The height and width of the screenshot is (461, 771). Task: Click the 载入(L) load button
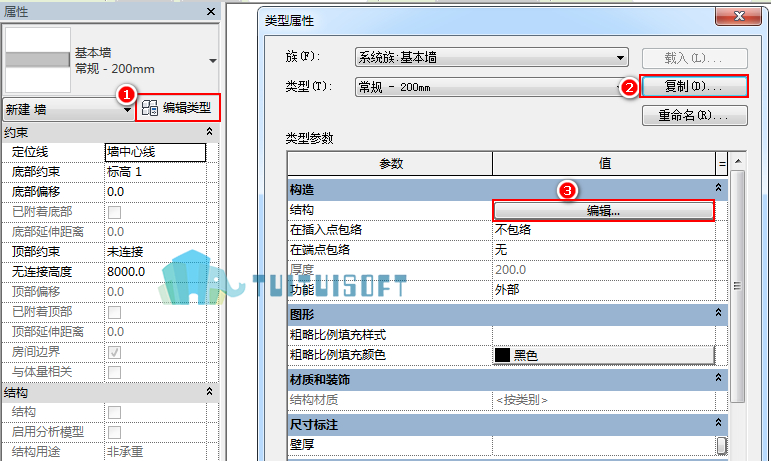694,58
